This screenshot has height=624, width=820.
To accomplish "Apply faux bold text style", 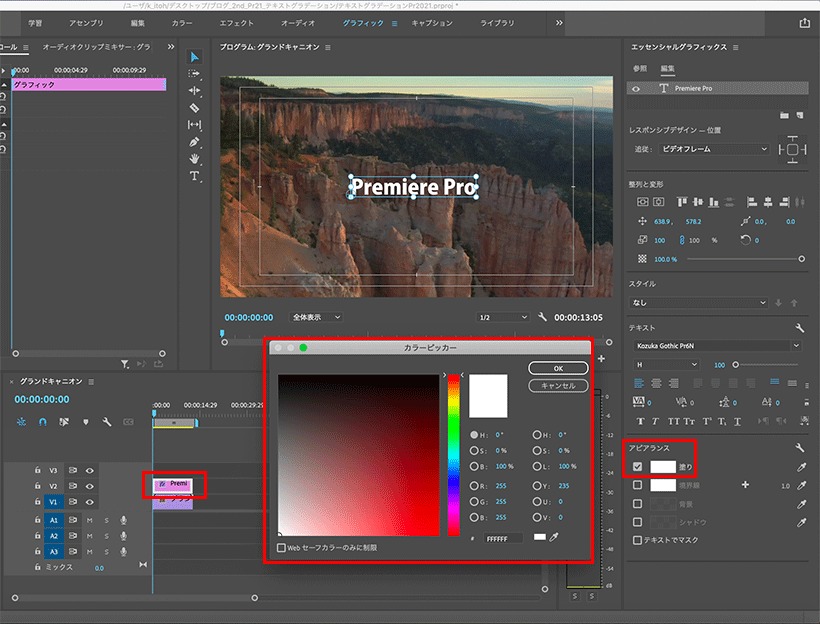I will pos(640,421).
